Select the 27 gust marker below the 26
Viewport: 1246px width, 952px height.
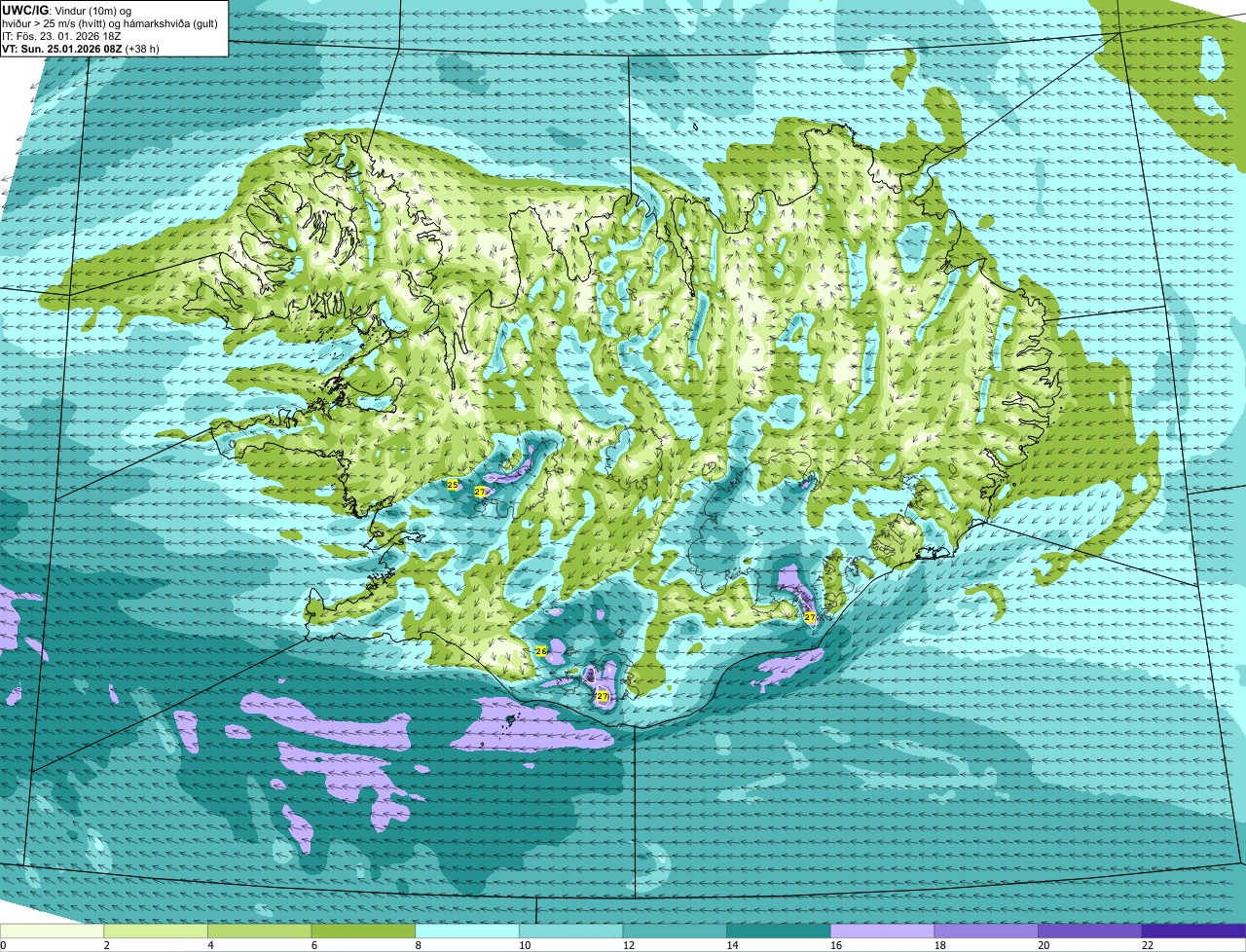coord(602,696)
